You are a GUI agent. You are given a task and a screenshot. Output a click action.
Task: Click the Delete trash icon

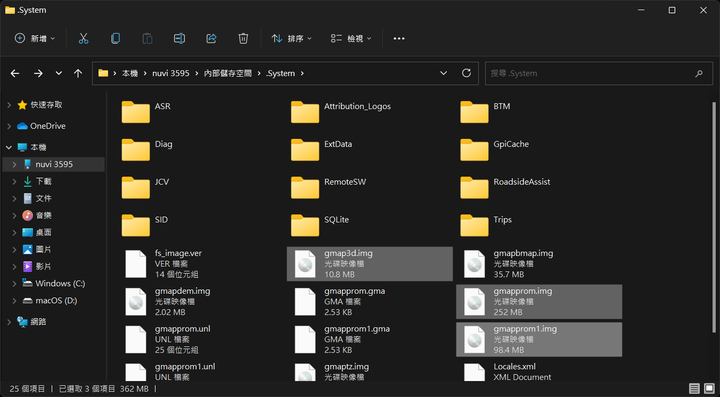click(243, 39)
